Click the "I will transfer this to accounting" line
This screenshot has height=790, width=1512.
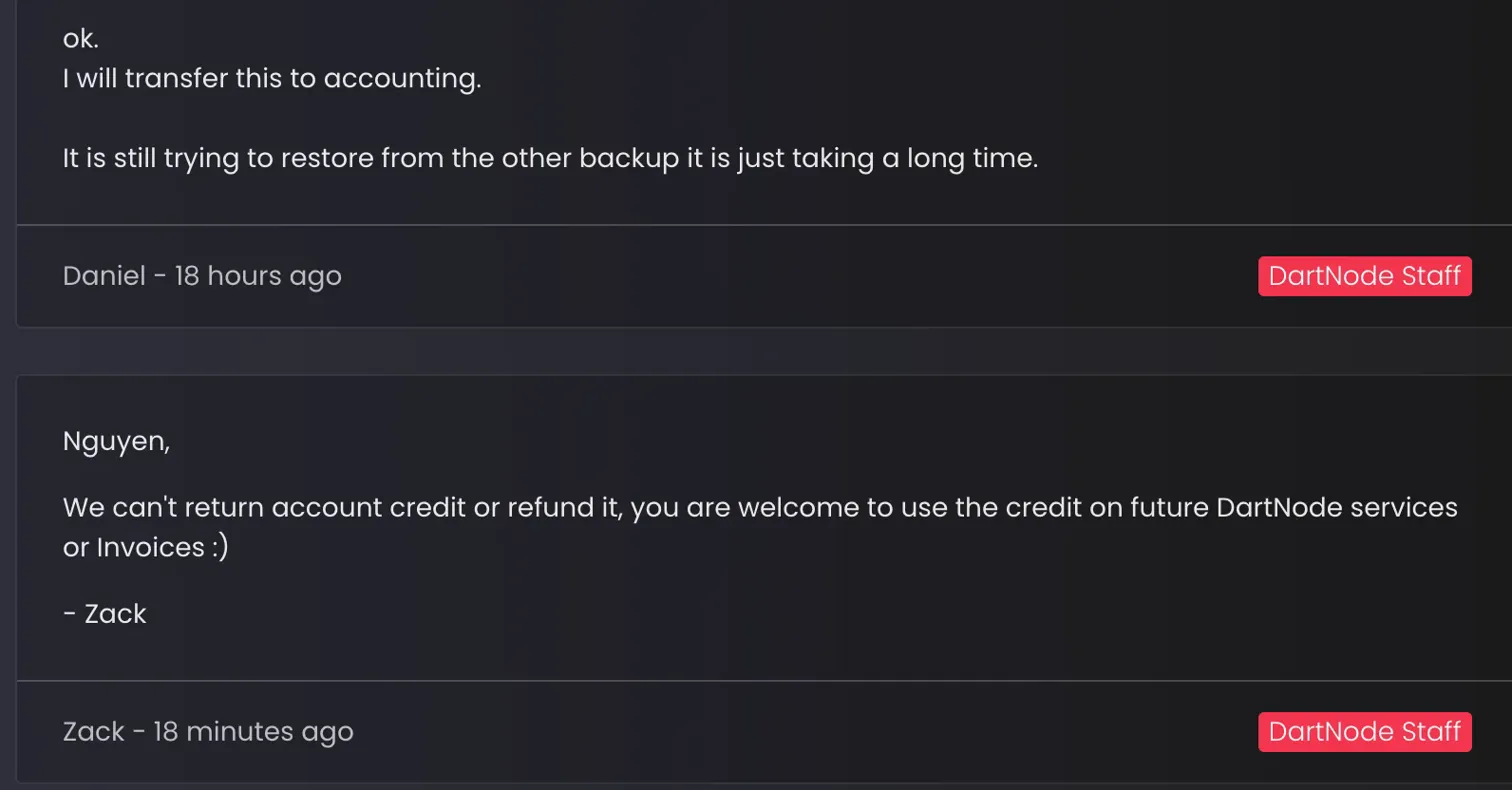[272, 79]
